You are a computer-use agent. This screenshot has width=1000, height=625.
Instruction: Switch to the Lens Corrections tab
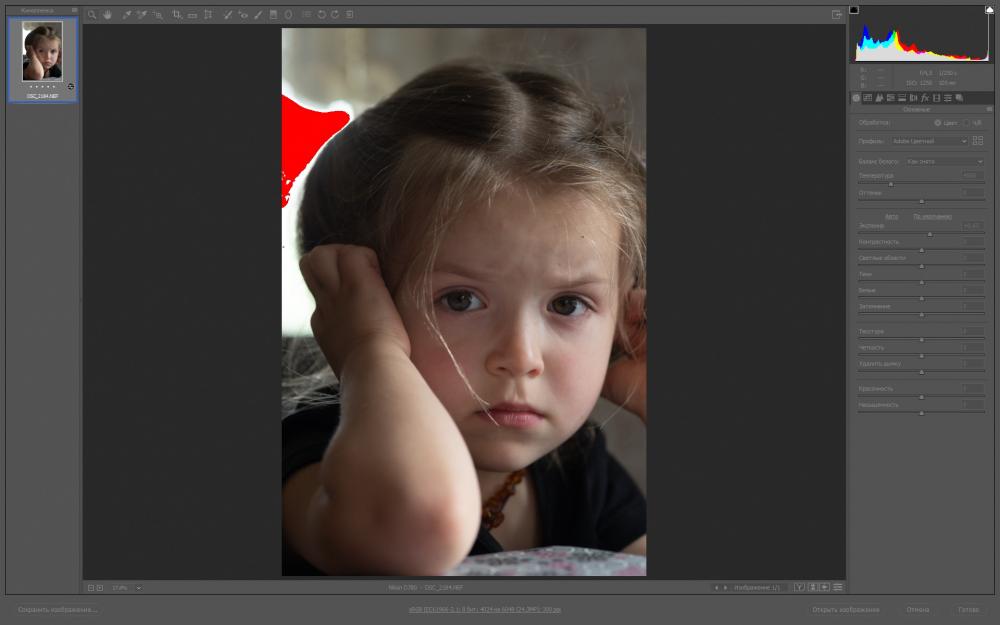pyautogui.click(x=914, y=98)
